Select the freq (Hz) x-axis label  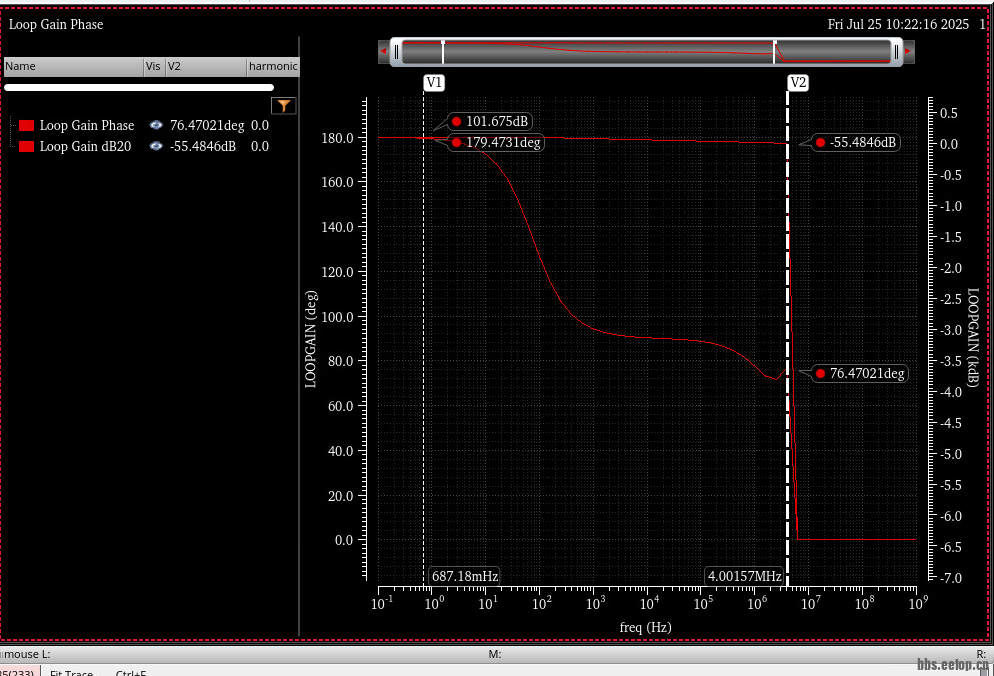coord(645,627)
